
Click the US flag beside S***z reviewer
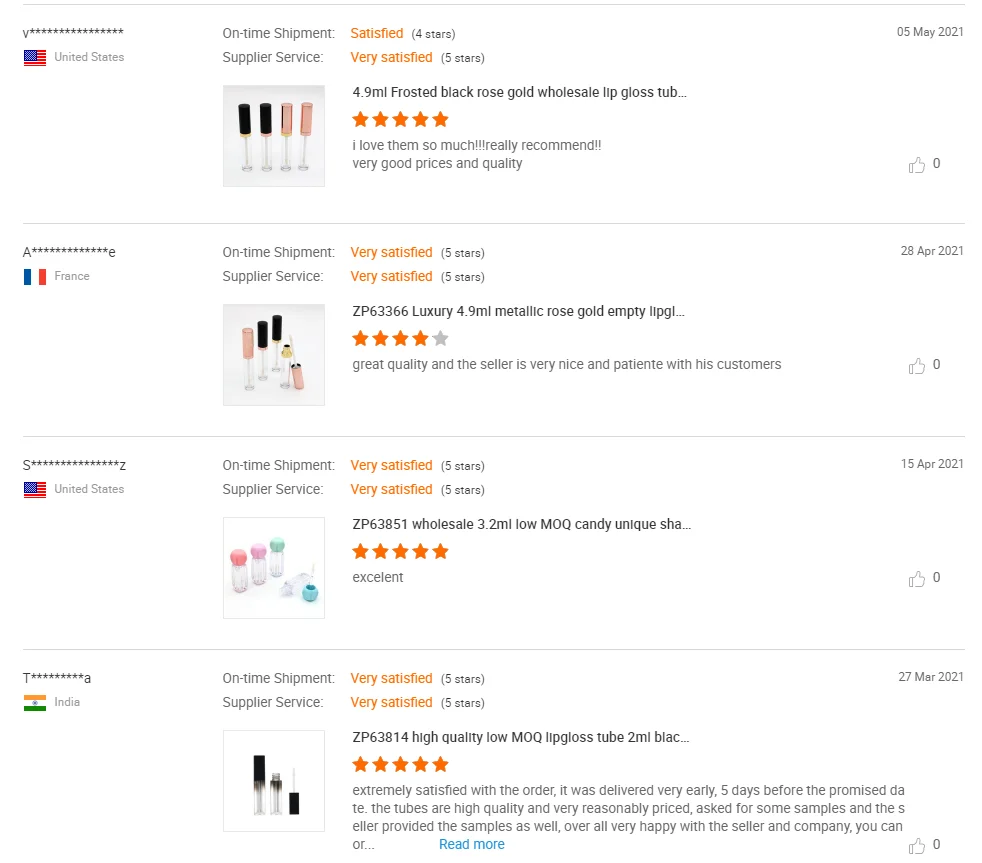pyautogui.click(x=35, y=490)
